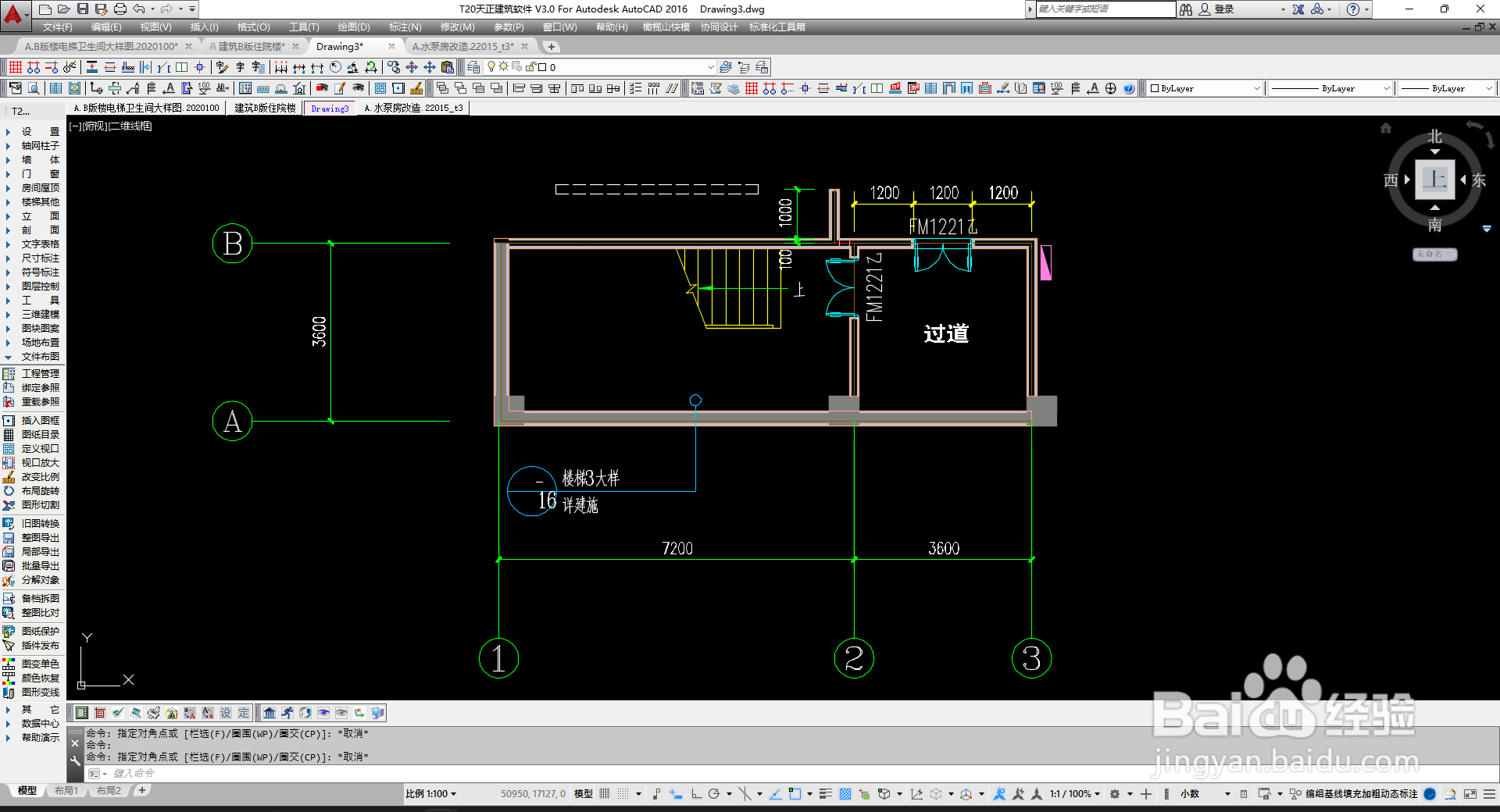The width and height of the screenshot is (1500, 812).
Task: Click the 北 (North) label on the ViewCube compass
Action: [x=1434, y=137]
